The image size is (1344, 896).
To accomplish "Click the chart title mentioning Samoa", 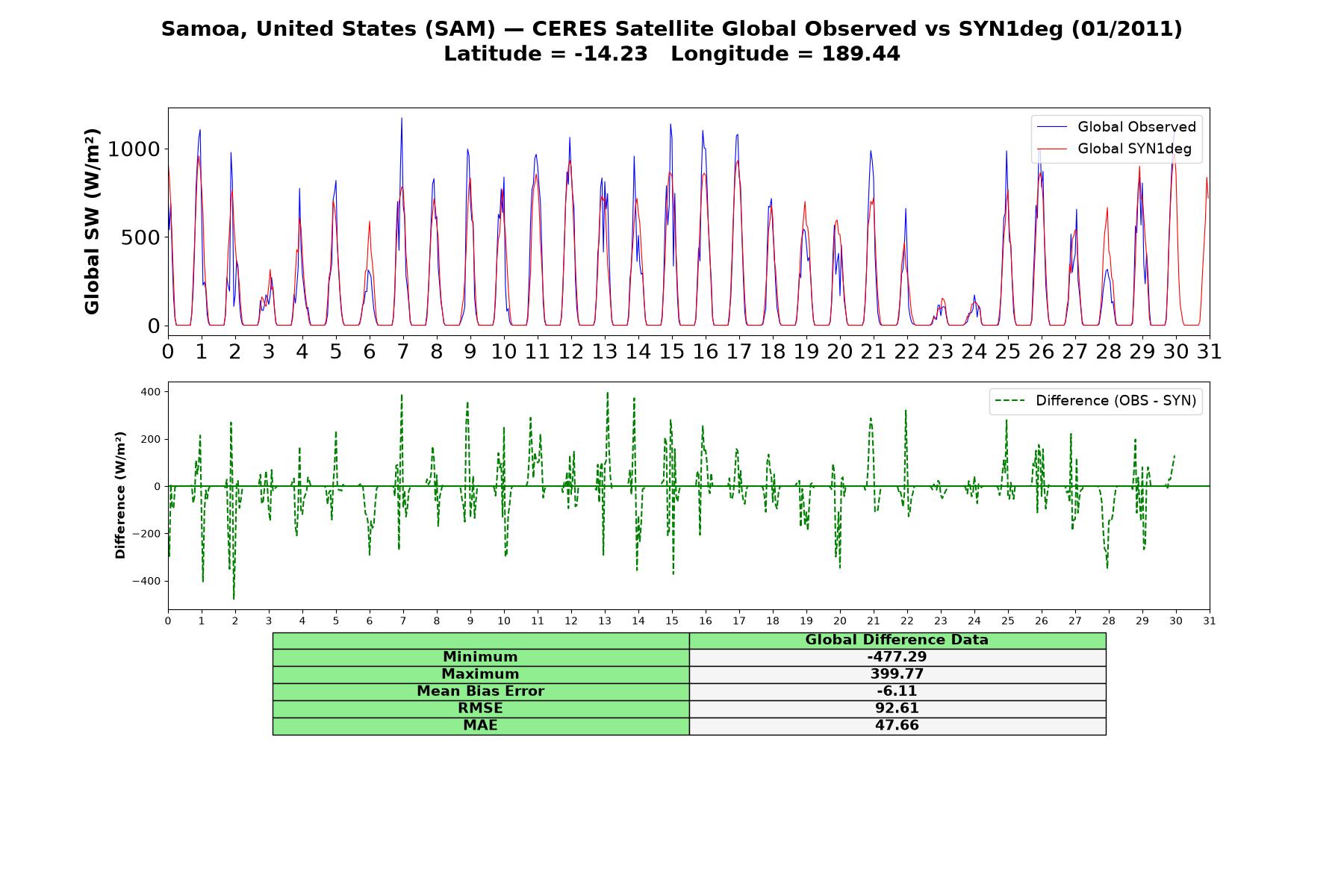I will click(672, 29).
